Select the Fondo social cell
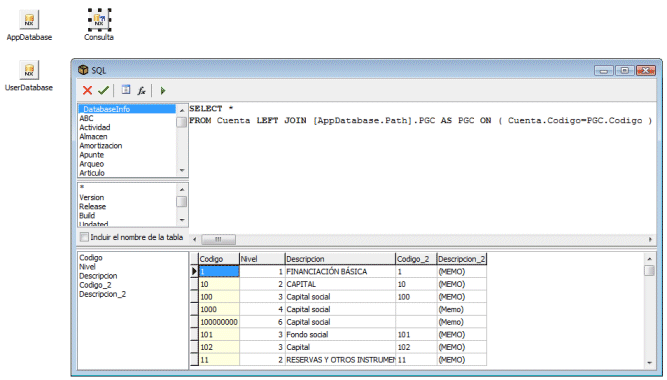667x380 pixels. tap(340, 334)
